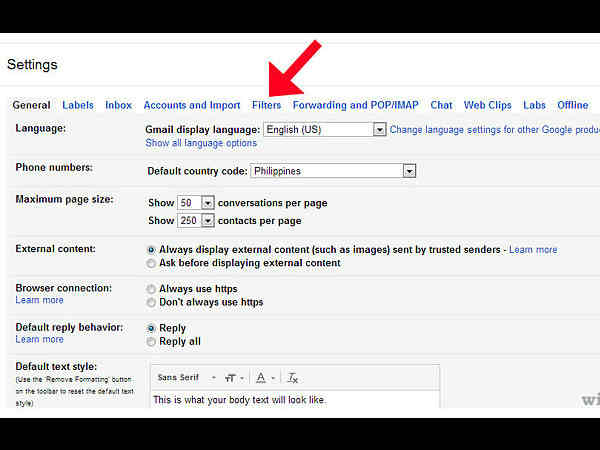Select Reply all as default behavior
The height and width of the screenshot is (450, 600).
point(151,341)
